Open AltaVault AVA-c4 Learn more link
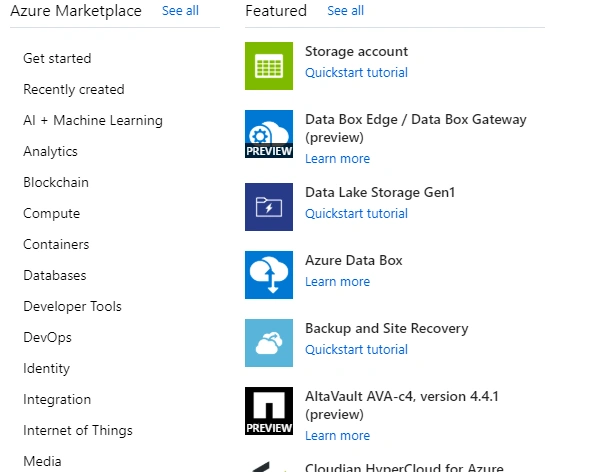Viewport: 594px width, 472px height. pos(337,435)
